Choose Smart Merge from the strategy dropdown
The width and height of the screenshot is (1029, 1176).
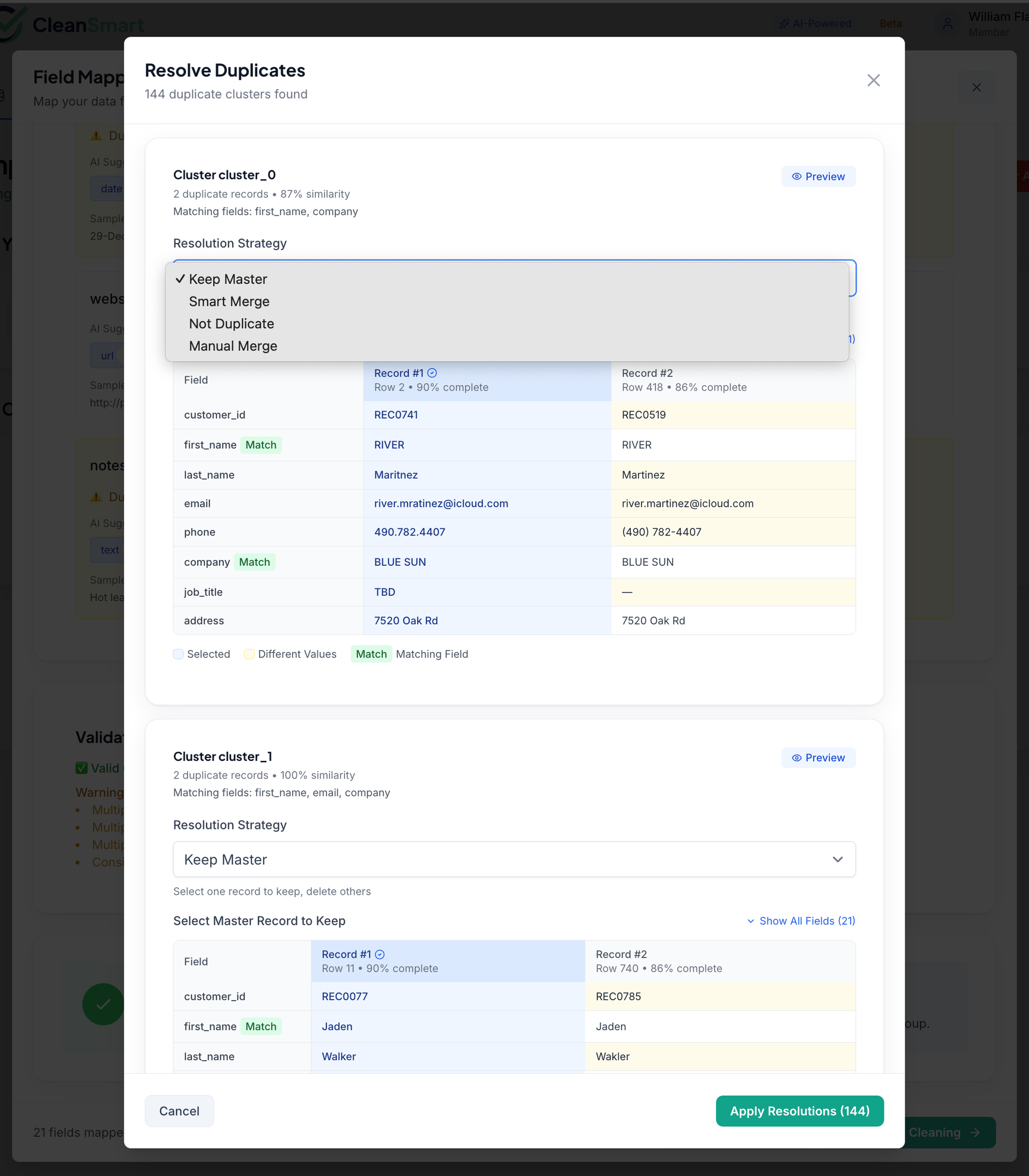tap(228, 301)
